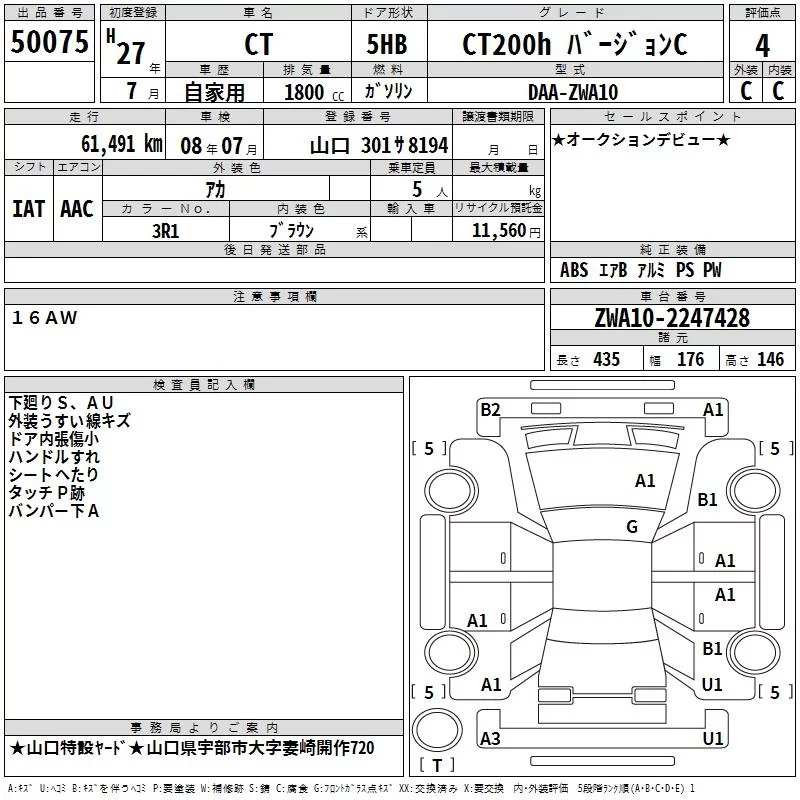Click the sales point ★オークションデビュー★
This screenshot has width=800, height=800.
click(641, 140)
